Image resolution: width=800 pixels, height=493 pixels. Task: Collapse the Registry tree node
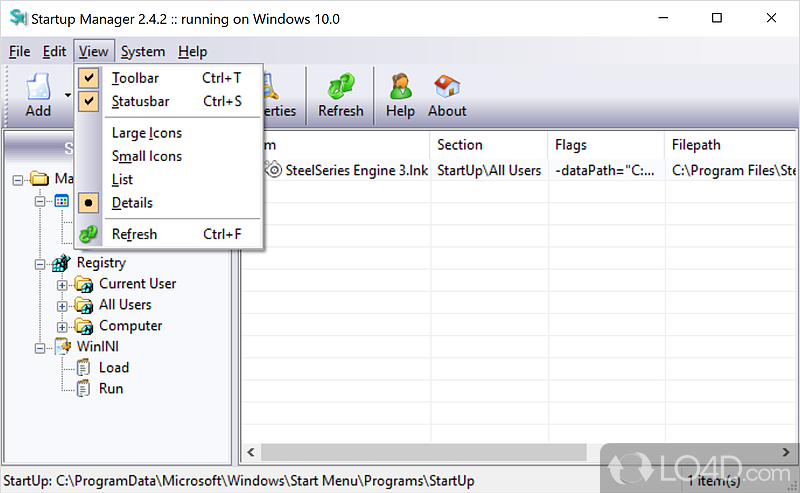(39, 264)
